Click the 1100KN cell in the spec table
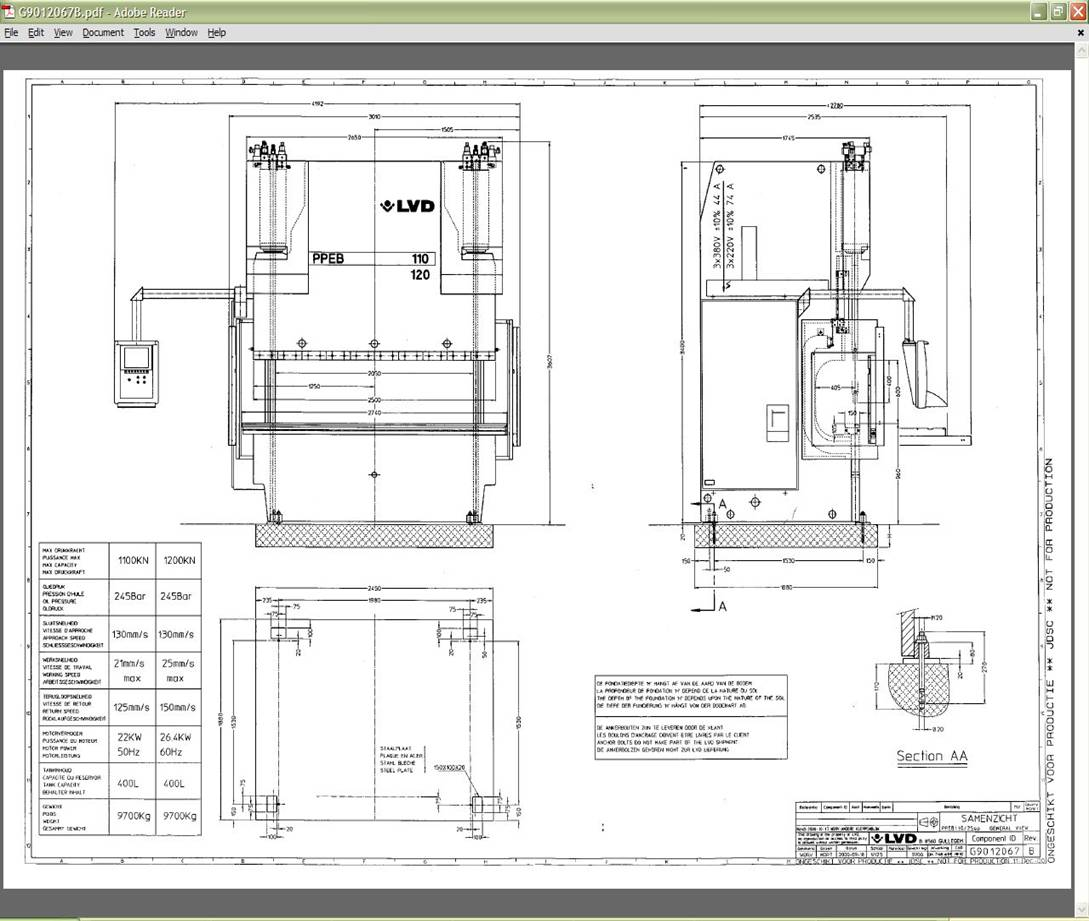 (133, 560)
